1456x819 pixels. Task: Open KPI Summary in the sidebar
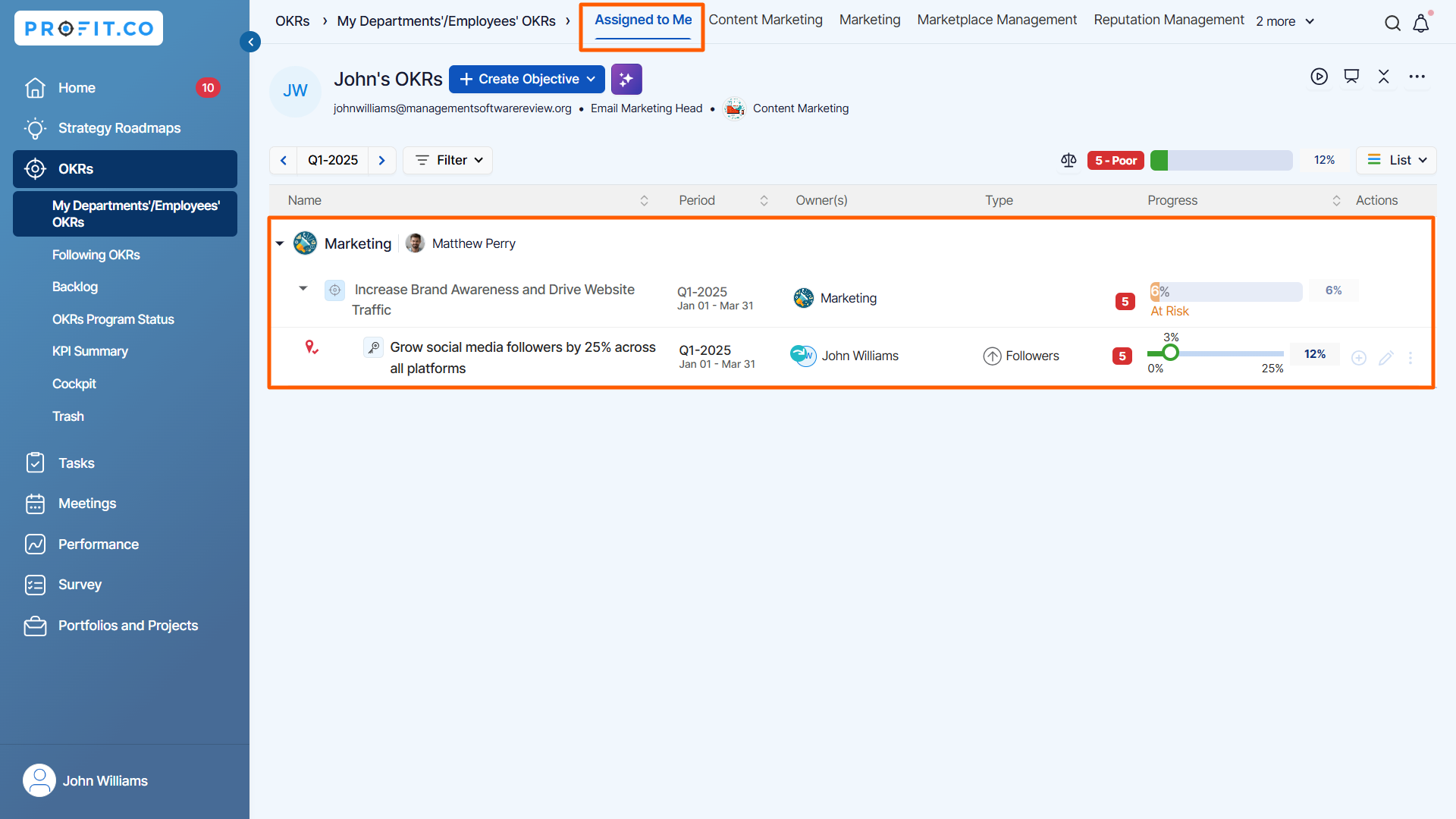click(90, 351)
